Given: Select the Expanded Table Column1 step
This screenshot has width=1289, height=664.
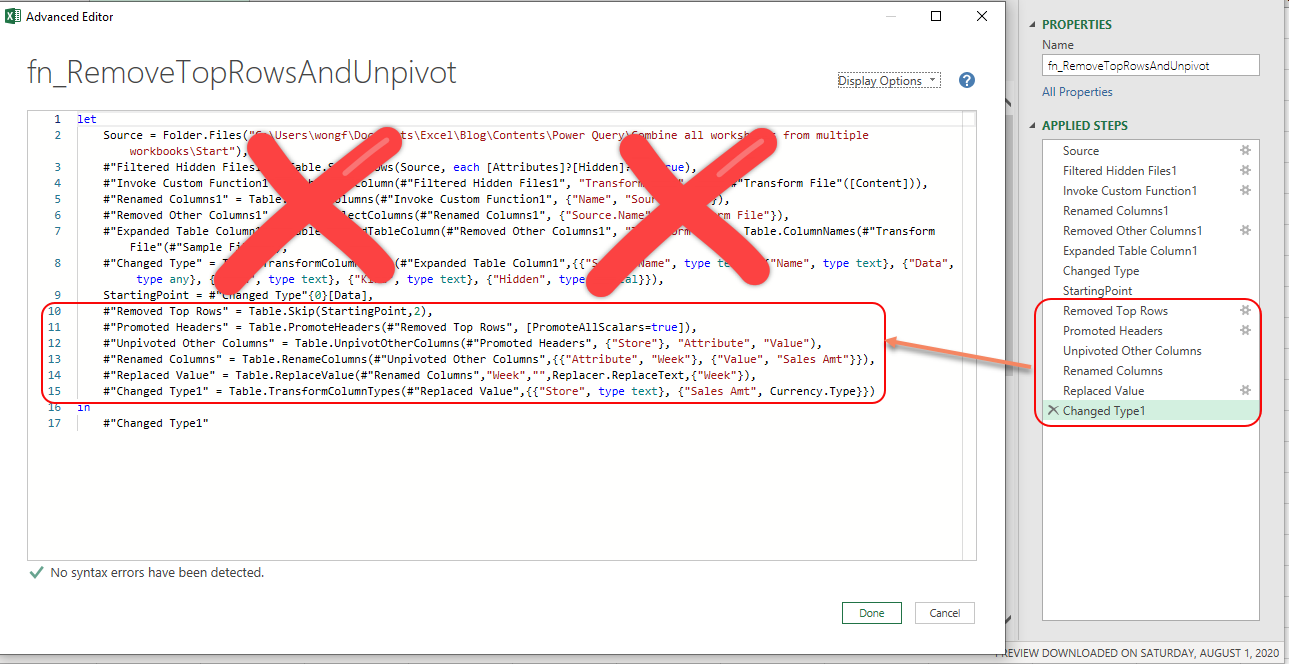Looking at the screenshot, I should (x=1129, y=251).
